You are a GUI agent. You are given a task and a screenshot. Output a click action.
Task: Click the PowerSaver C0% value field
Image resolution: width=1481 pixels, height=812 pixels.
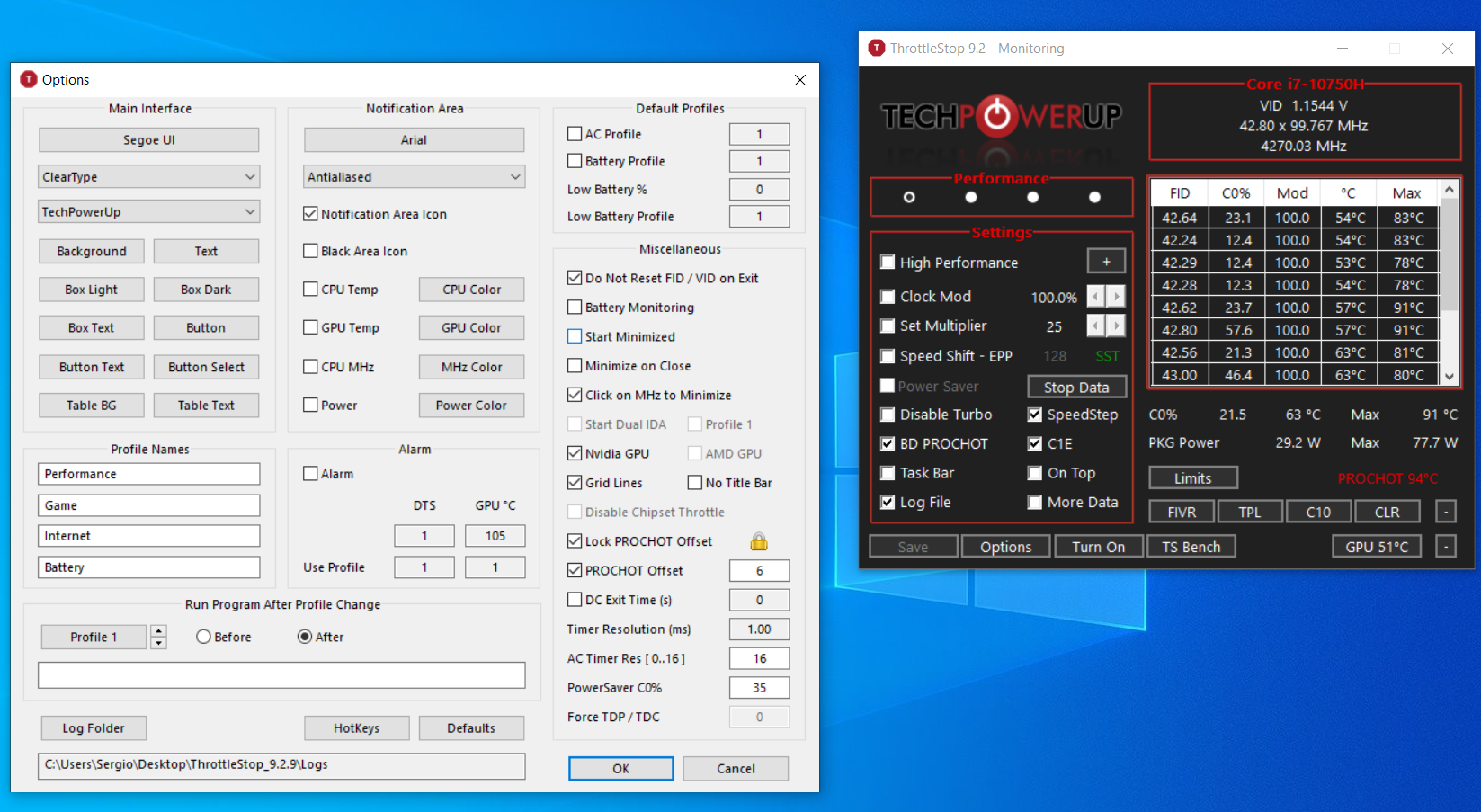pos(760,688)
